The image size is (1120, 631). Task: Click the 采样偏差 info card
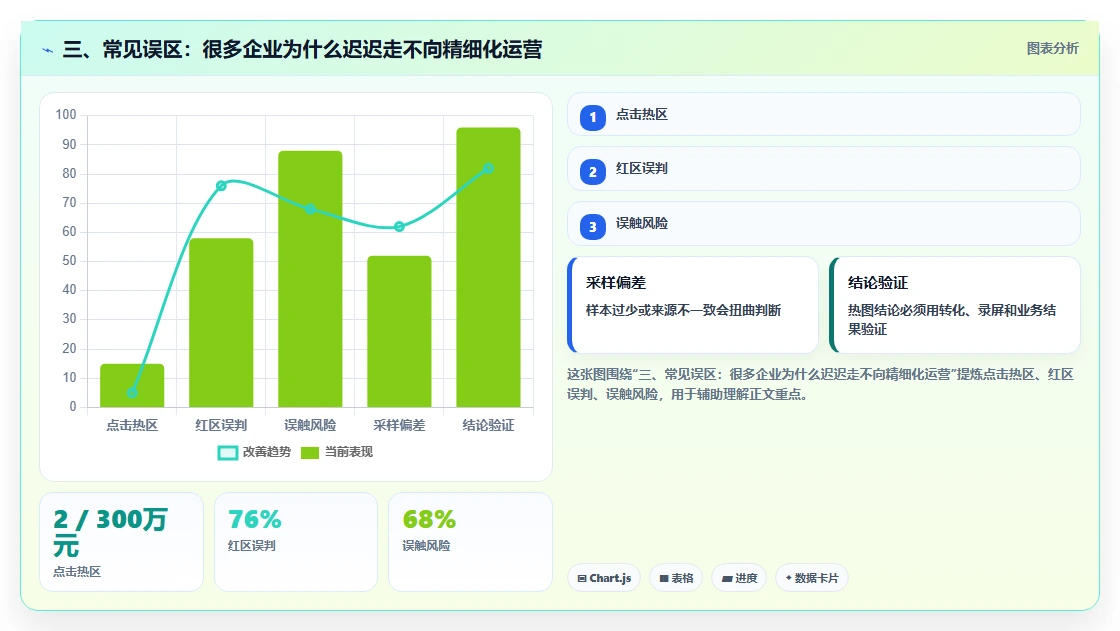(x=693, y=305)
